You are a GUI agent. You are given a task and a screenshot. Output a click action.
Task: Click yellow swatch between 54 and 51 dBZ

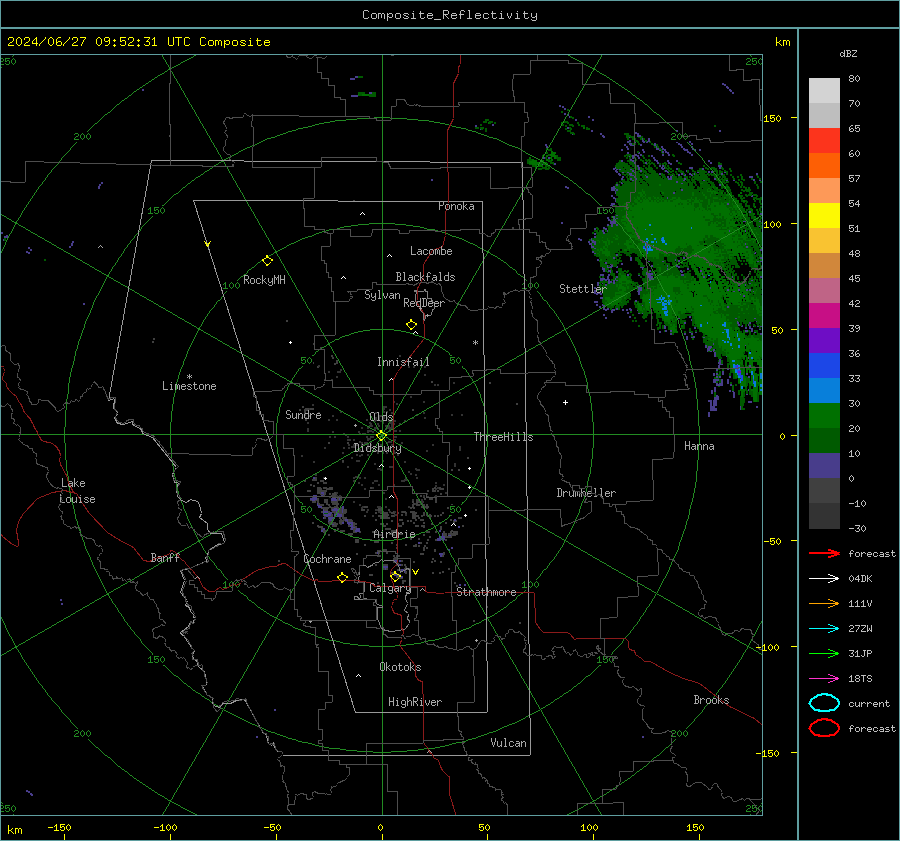point(824,215)
